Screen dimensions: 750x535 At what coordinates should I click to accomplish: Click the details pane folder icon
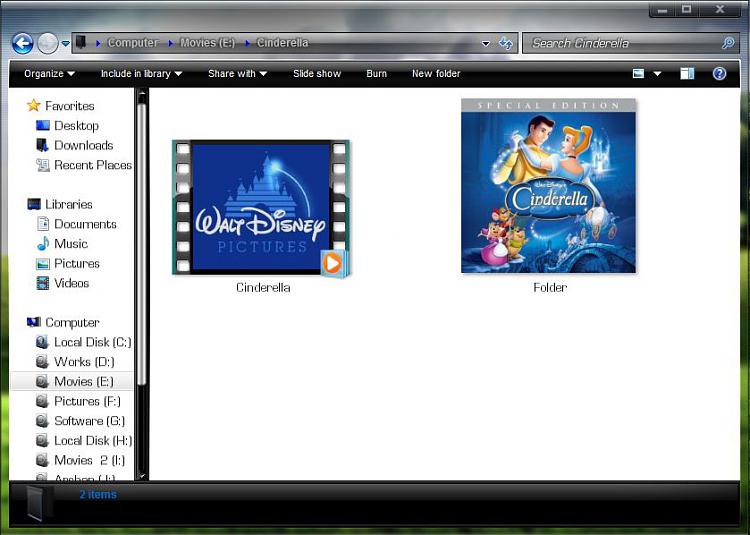pyautogui.click(x=38, y=503)
